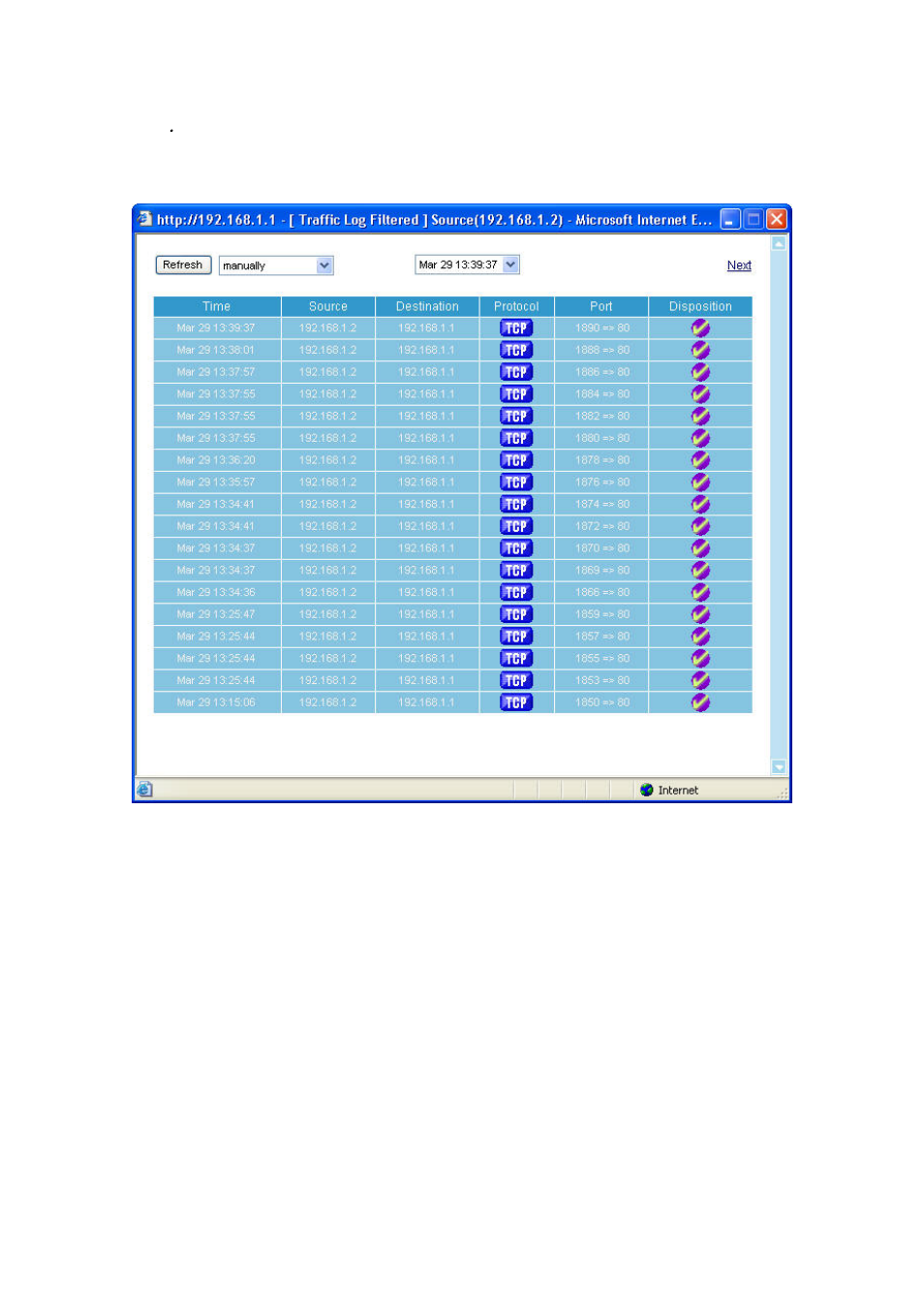This screenshot has height=1308, width=924.
Task: Click destination 192.168.1.1 in the 13:39:37 row
Action: [x=426, y=328]
